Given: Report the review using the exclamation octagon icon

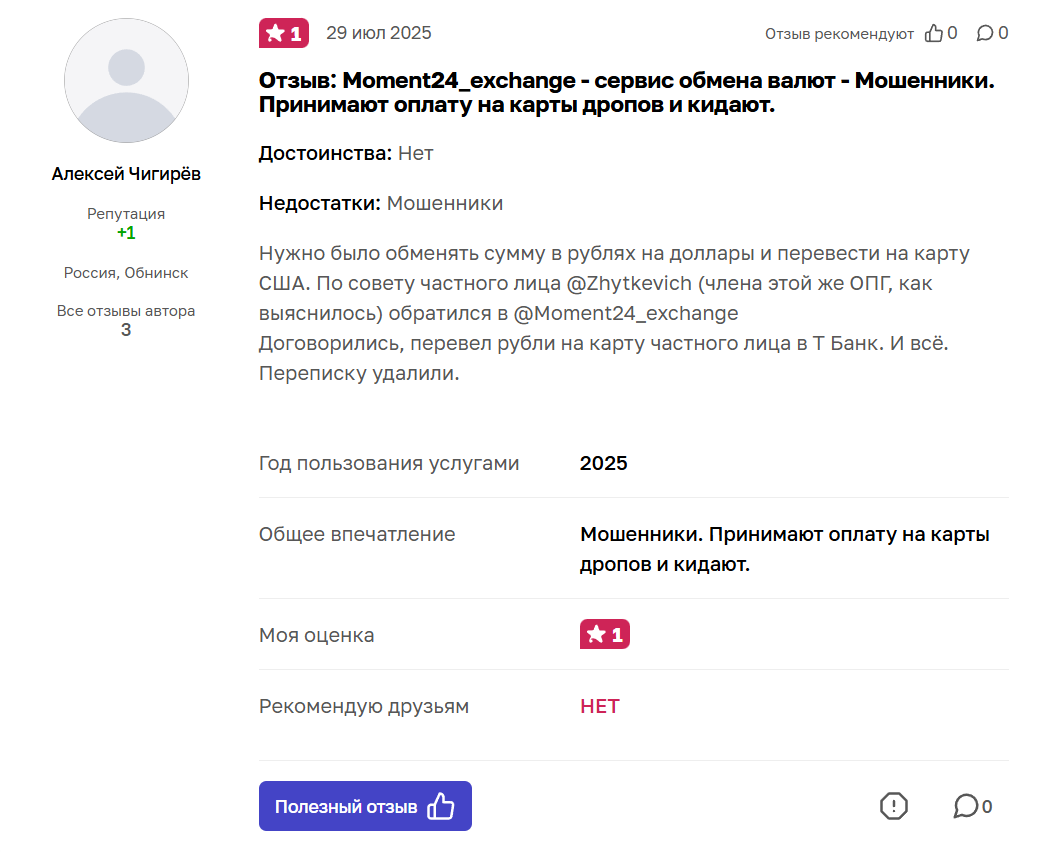Looking at the screenshot, I should coord(893,806).
